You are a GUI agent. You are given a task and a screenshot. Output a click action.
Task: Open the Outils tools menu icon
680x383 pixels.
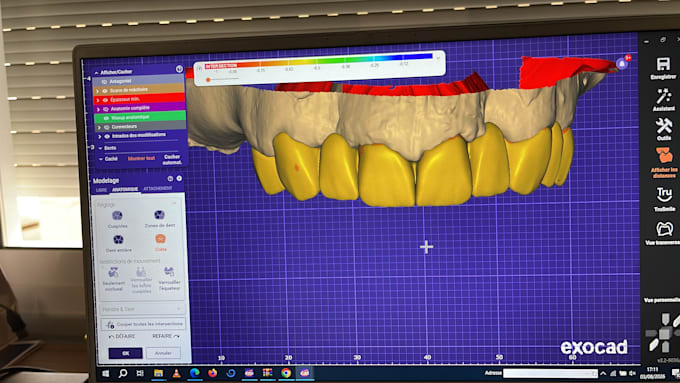coord(664,126)
